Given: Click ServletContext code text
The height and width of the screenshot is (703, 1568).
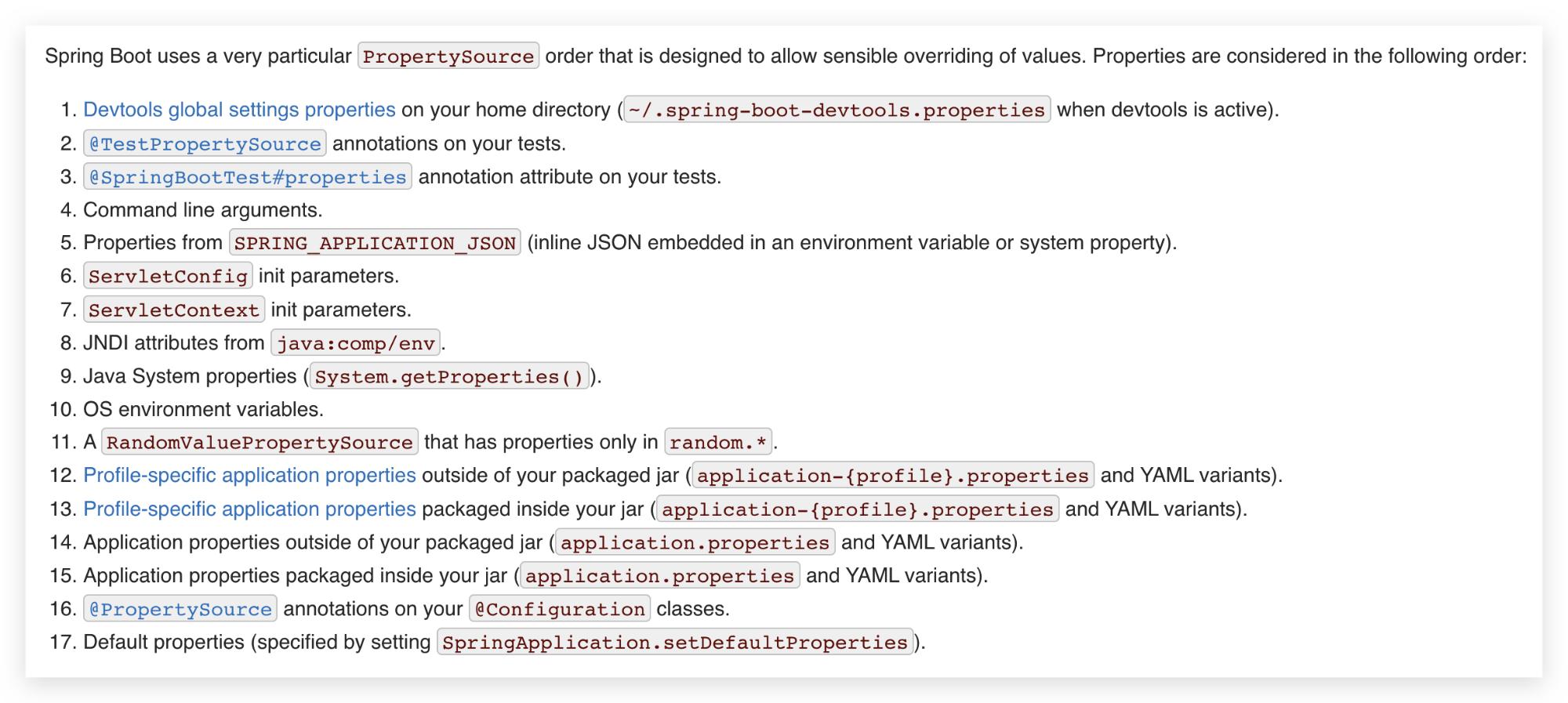Looking at the screenshot, I should 174,310.
